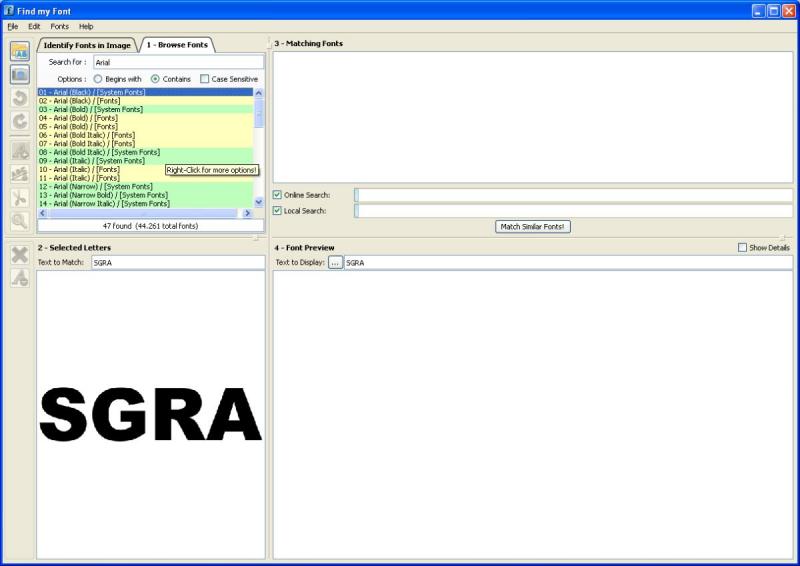
Task: Click the Text to Display field
Action: click(568, 263)
